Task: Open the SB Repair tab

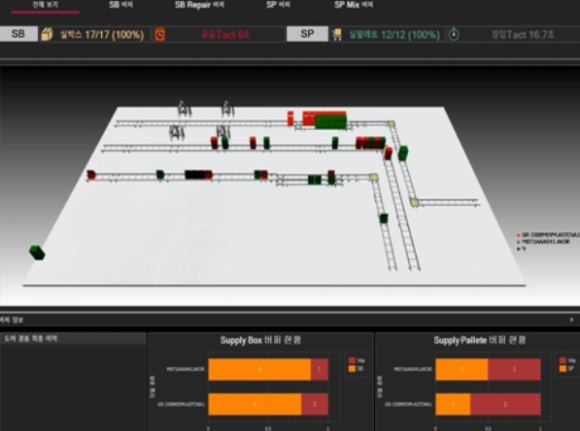Action: tap(199, 5)
